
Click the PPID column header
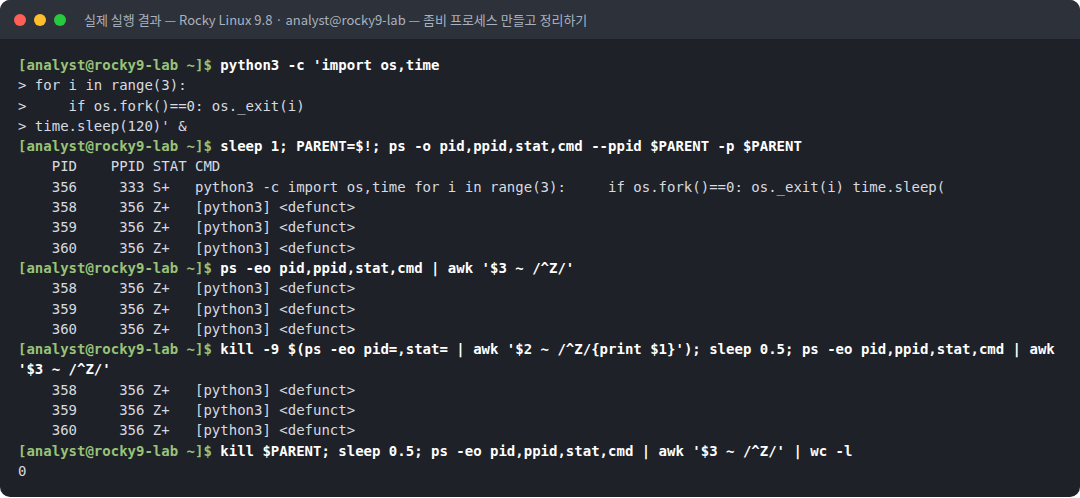pos(127,167)
